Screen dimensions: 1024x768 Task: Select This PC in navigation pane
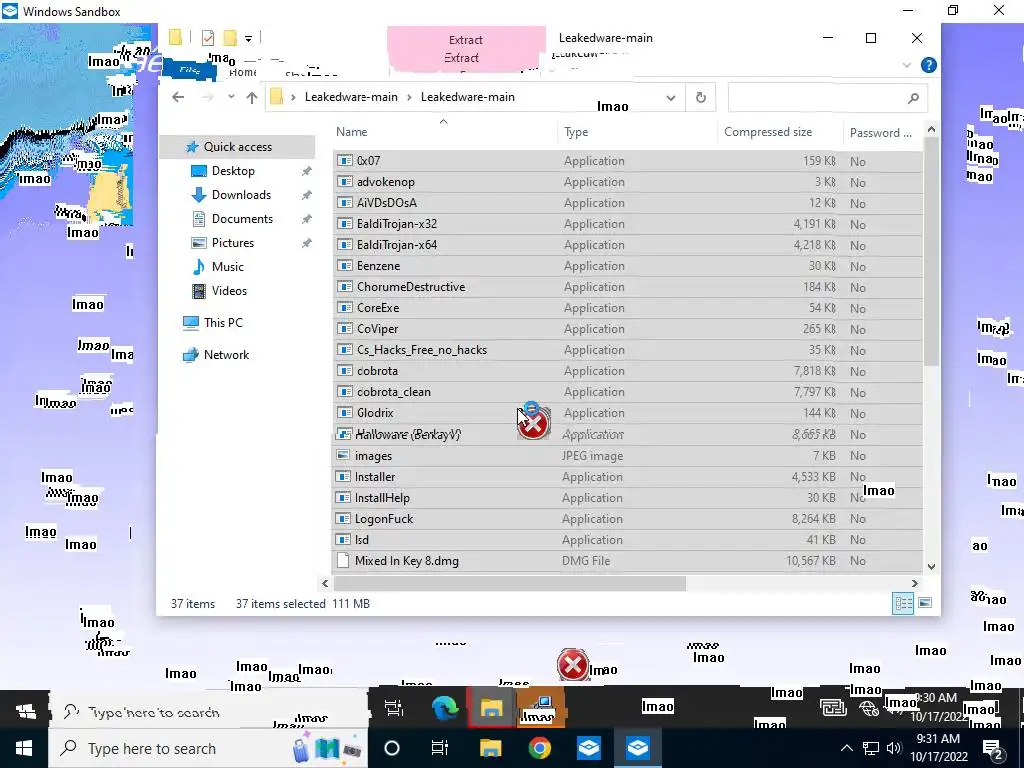[x=223, y=323]
